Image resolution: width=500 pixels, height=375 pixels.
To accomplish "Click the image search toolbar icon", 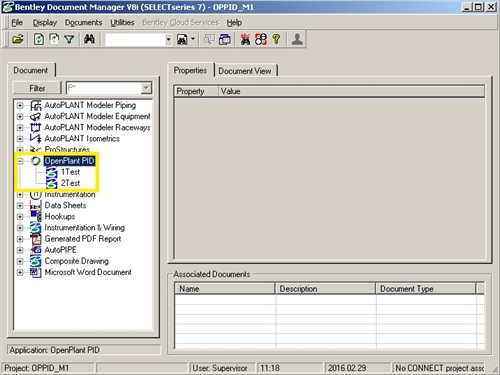I will (x=182, y=40).
